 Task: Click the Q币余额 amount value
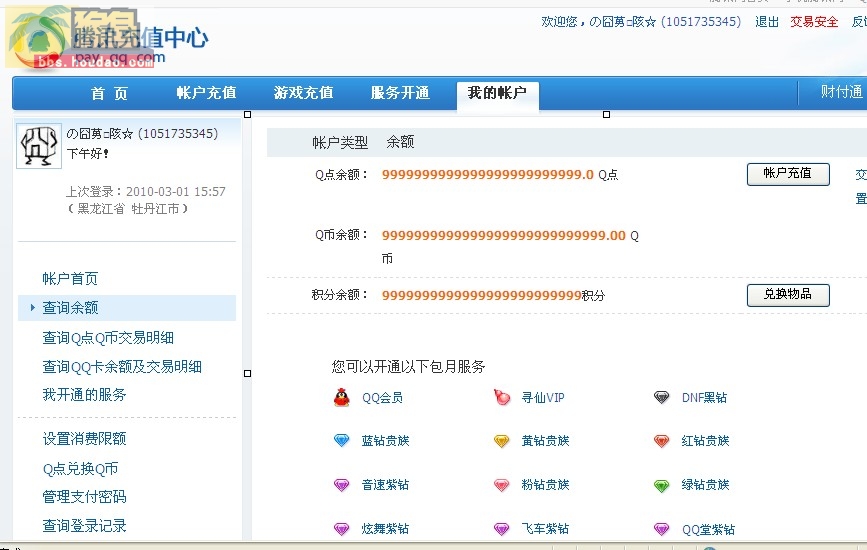pyautogui.click(x=504, y=235)
